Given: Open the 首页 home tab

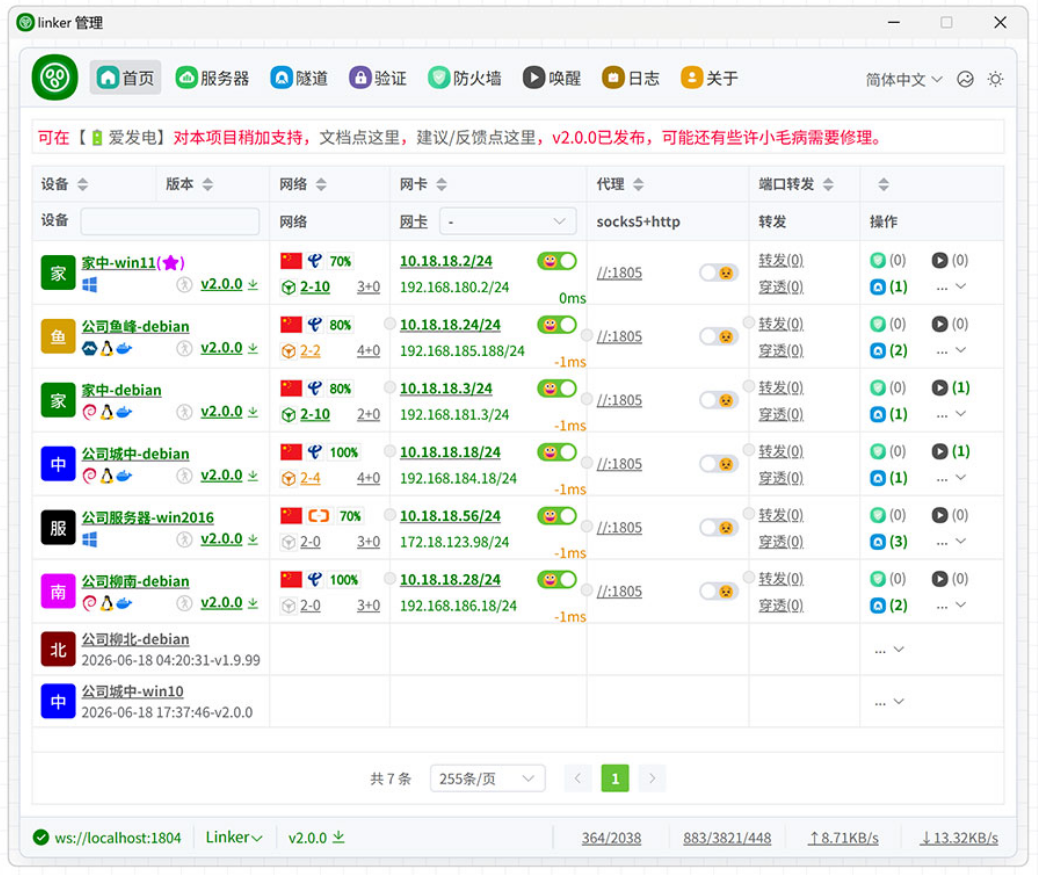Looking at the screenshot, I should click(x=125, y=77).
